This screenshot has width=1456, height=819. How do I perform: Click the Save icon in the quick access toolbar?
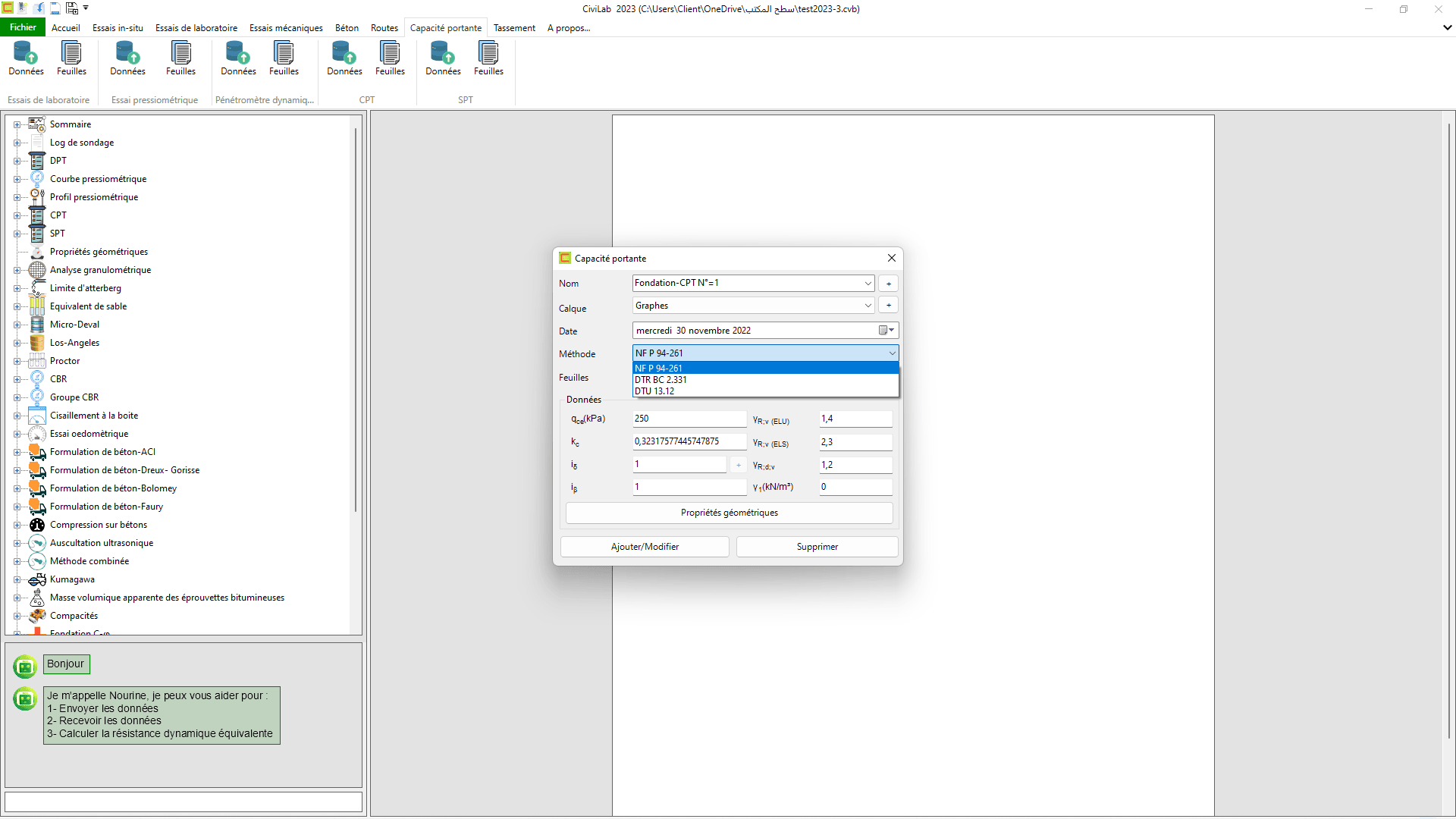point(55,8)
